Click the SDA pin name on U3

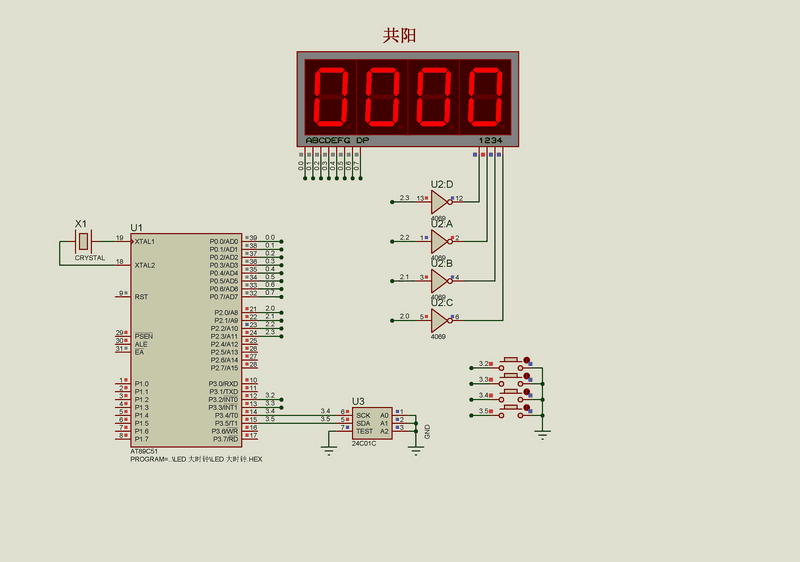coord(363,424)
